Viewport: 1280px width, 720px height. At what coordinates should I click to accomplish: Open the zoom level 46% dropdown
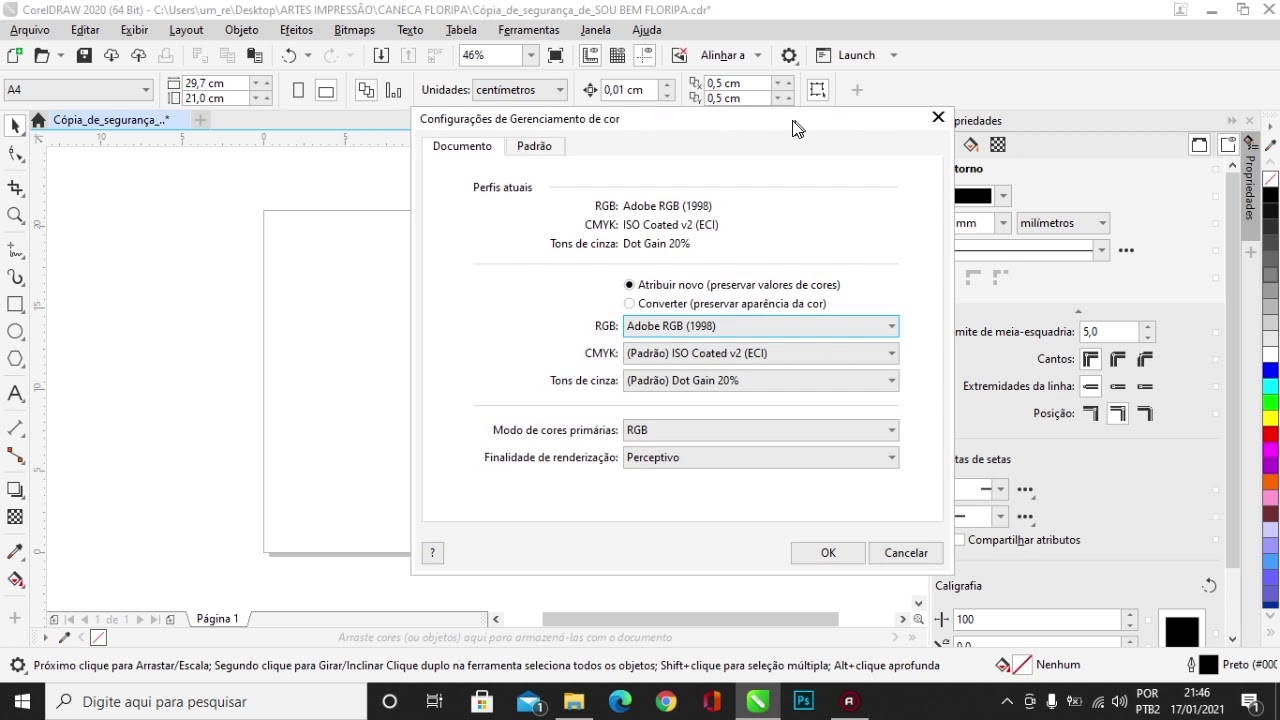(x=531, y=55)
